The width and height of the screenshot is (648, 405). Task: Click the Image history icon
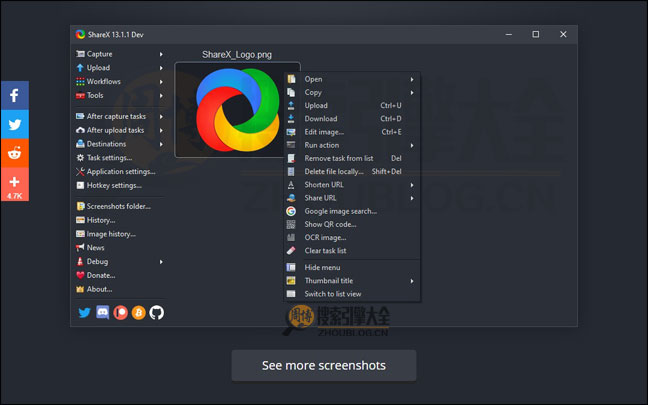click(80, 234)
